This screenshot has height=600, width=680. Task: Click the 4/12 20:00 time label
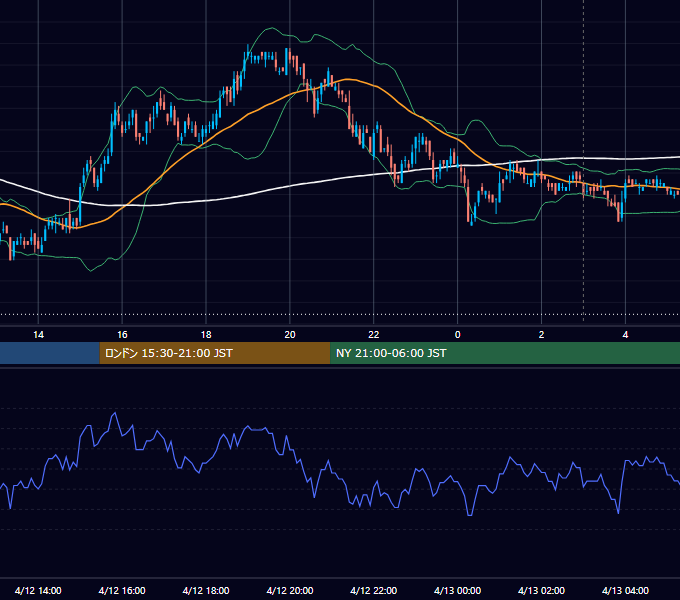pos(290,590)
